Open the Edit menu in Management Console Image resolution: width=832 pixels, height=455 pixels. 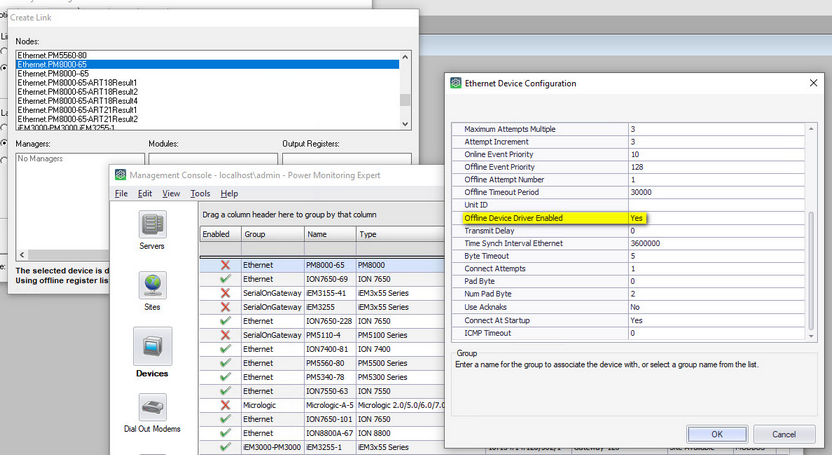click(145, 194)
